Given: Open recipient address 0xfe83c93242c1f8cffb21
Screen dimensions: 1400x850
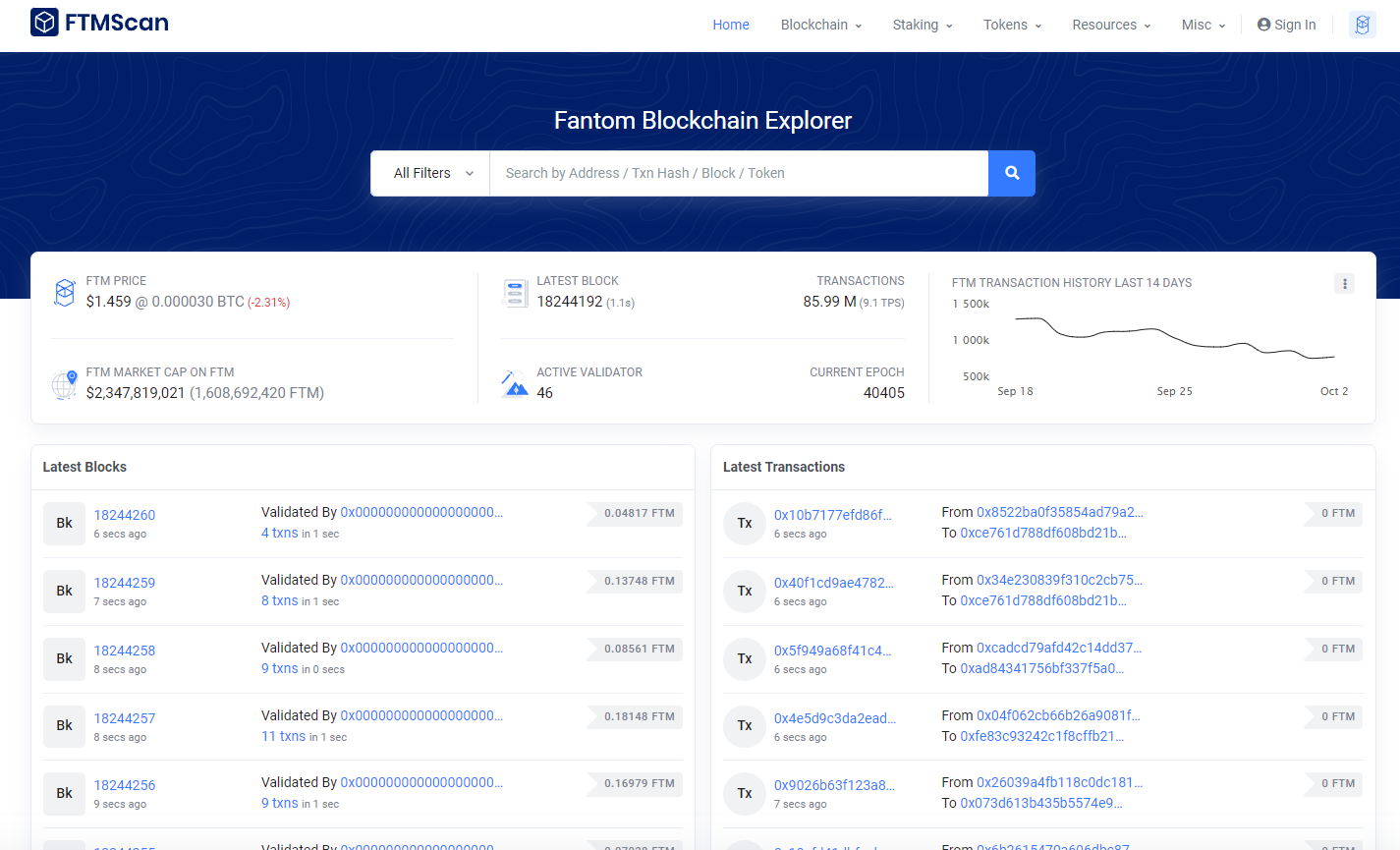Looking at the screenshot, I should (x=1042, y=736).
